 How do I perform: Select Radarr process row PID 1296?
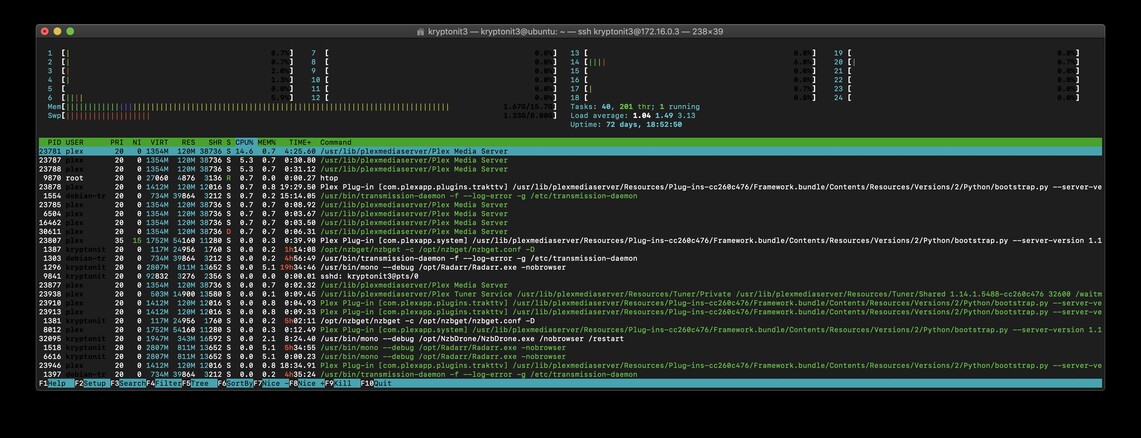point(570,267)
